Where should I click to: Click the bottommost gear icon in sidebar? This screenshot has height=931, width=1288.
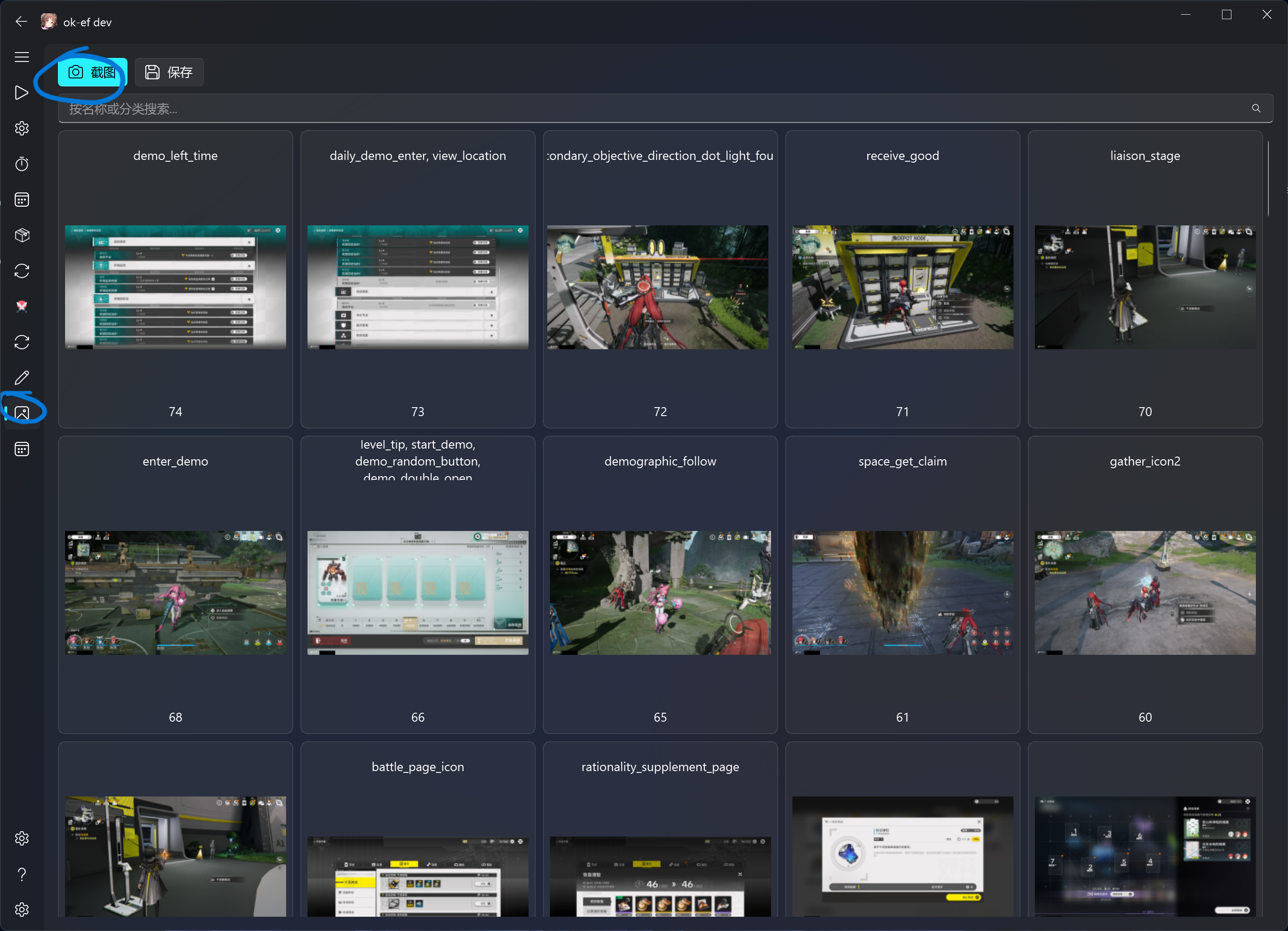pyautogui.click(x=21, y=910)
